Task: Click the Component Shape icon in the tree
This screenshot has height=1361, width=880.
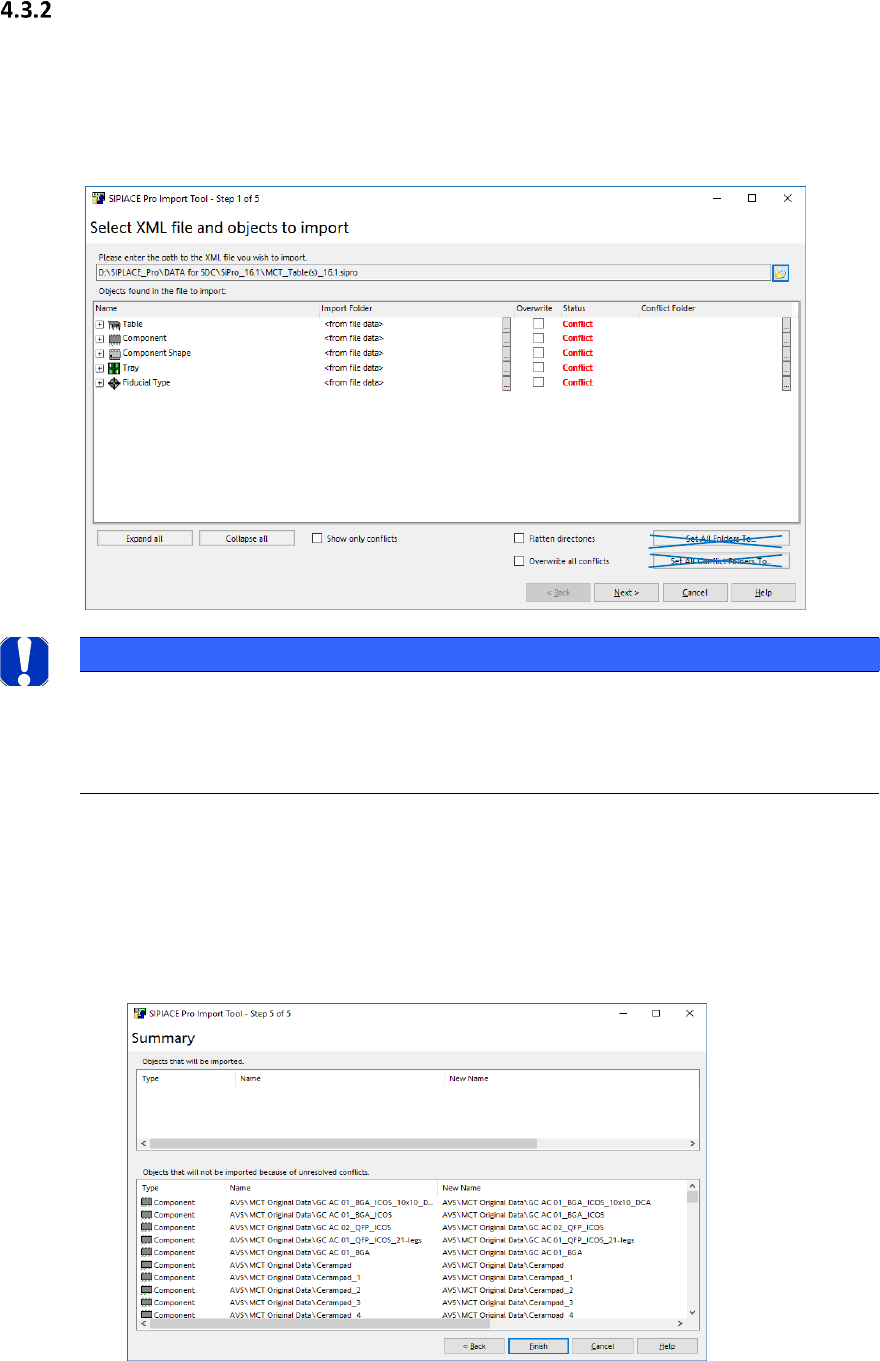Action: [x=114, y=353]
